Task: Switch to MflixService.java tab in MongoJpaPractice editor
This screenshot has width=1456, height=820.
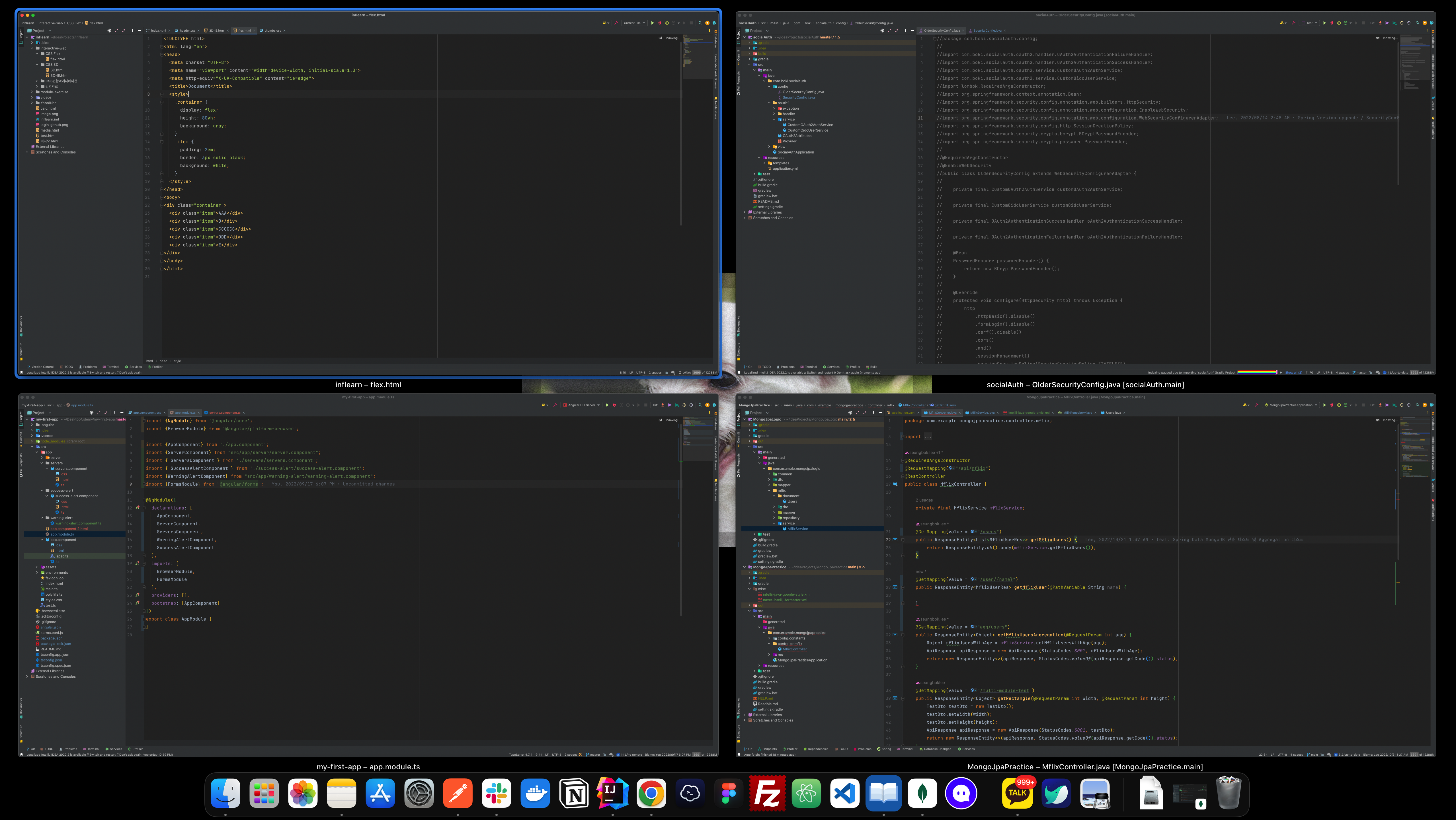Action: (x=982, y=413)
